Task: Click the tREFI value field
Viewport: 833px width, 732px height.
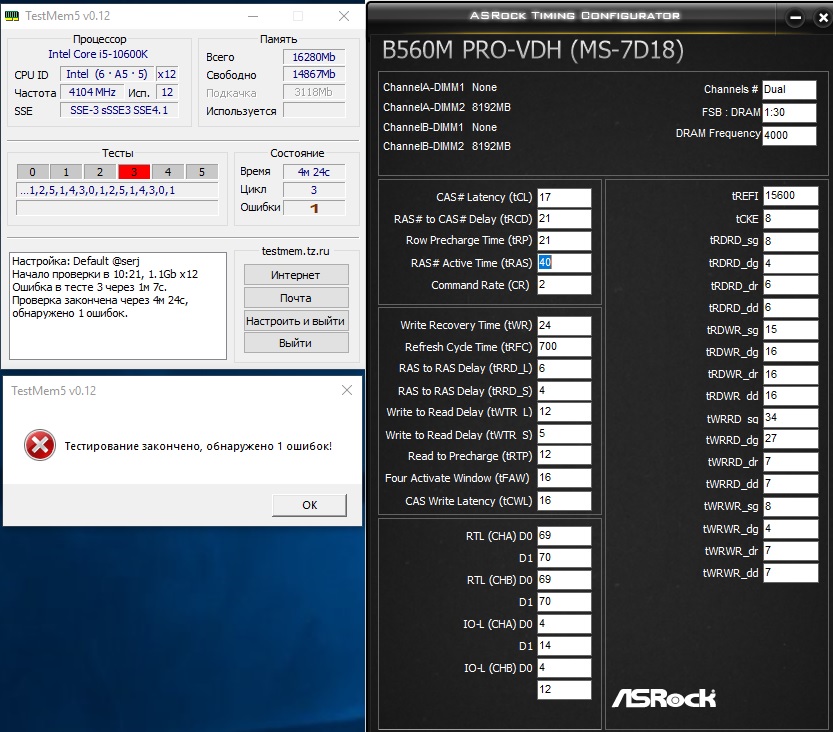Action: pos(791,196)
